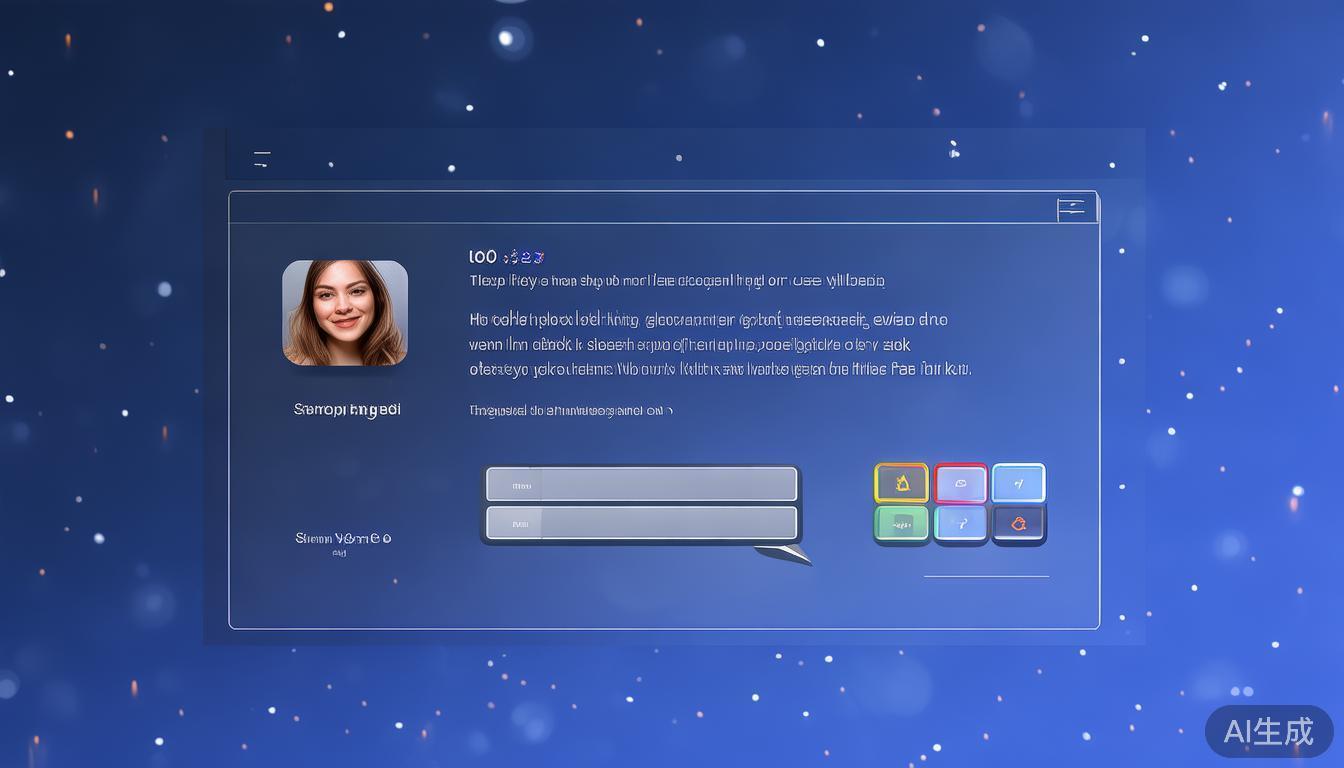The image size is (1344, 768).
Task: Select the red-bordered tile icon
Action: pyautogui.click(x=960, y=484)
